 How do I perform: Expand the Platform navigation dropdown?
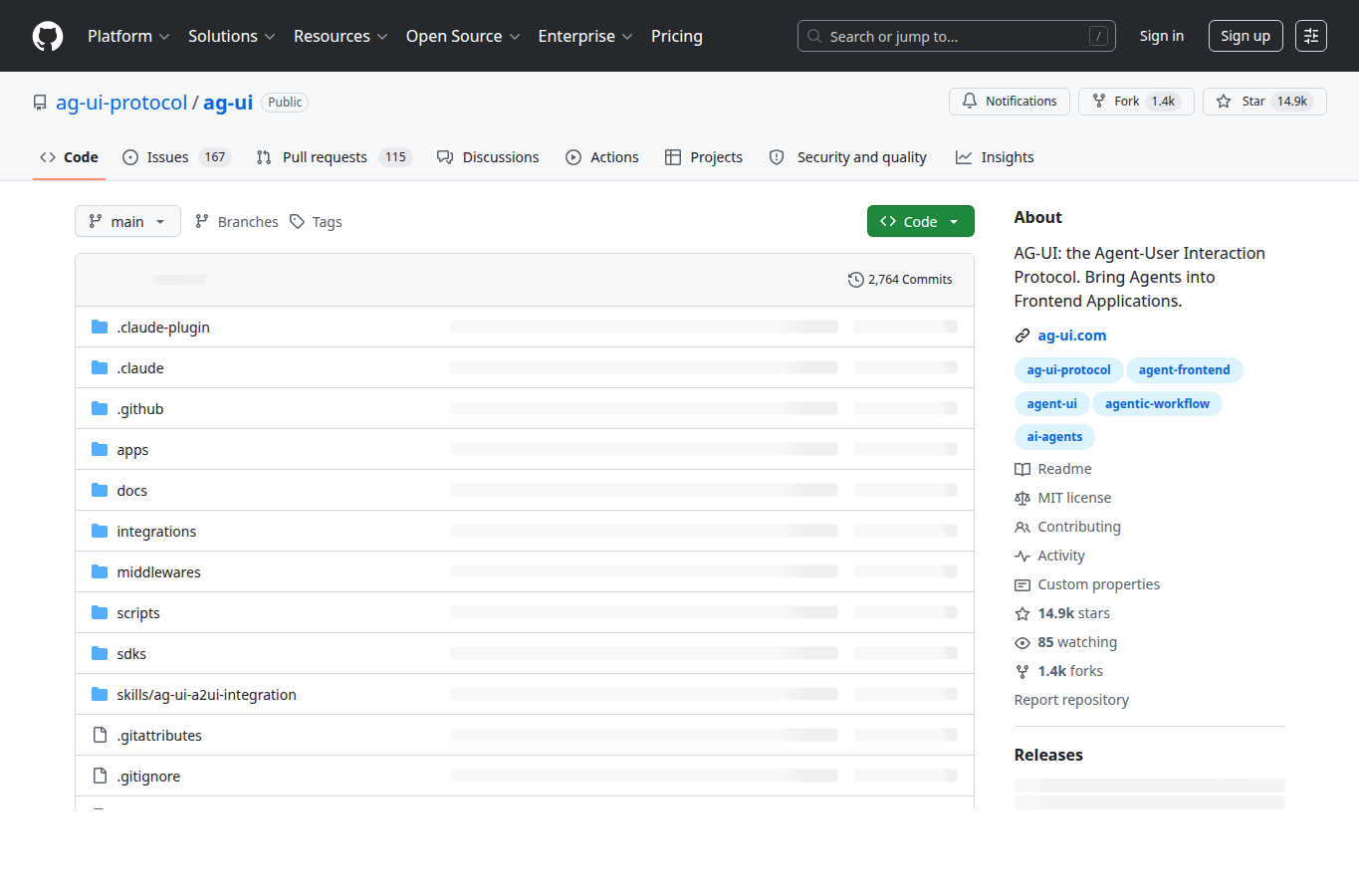128,36
